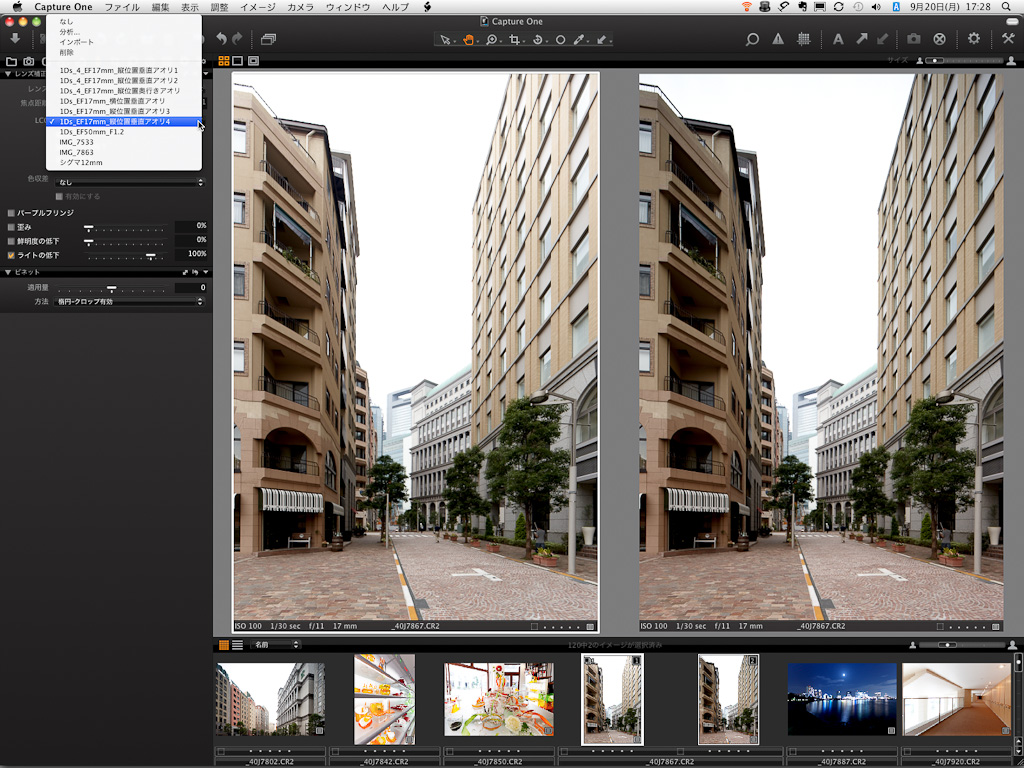1024x768 pixels.
Task: Select the night skyline thumbnail _40J7887.CR2
Action: 842,699
